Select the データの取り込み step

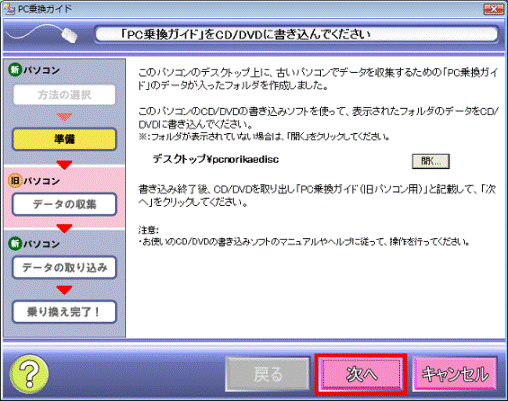pyautogui.click(x=64, y=267)
